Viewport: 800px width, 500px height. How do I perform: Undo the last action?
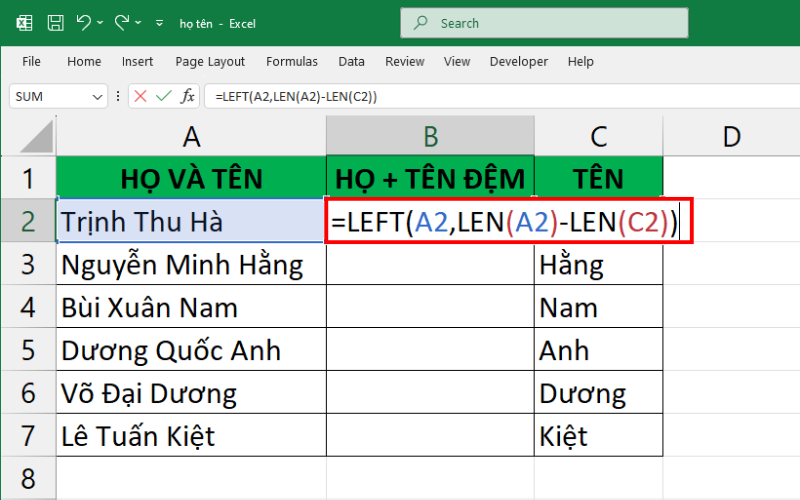click(83, 22)
